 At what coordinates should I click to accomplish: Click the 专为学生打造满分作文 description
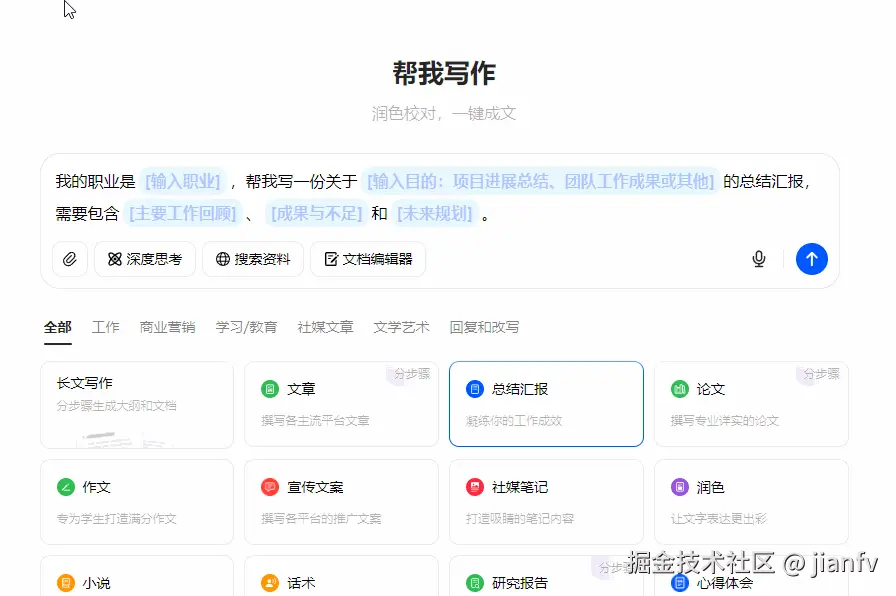tap(117, 519)
